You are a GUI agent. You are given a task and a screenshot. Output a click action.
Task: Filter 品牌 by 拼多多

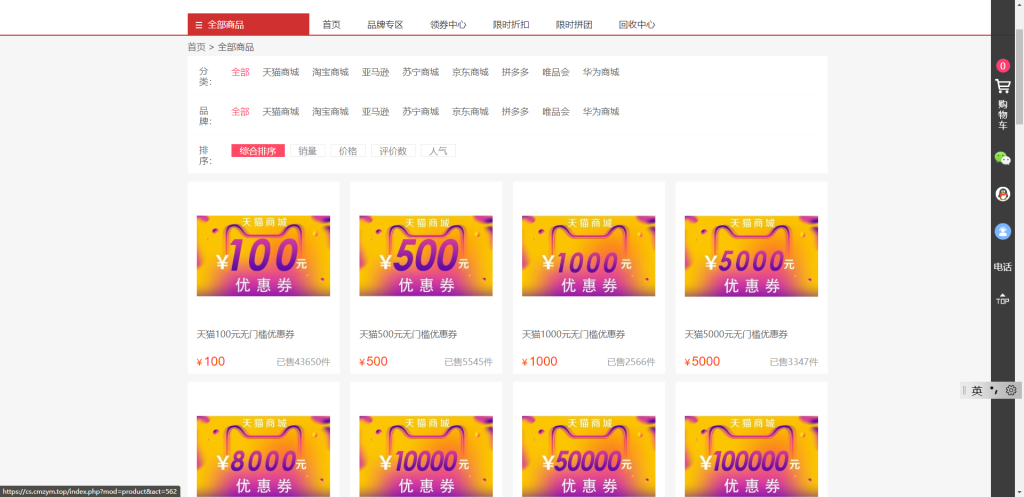click(515, 112)
